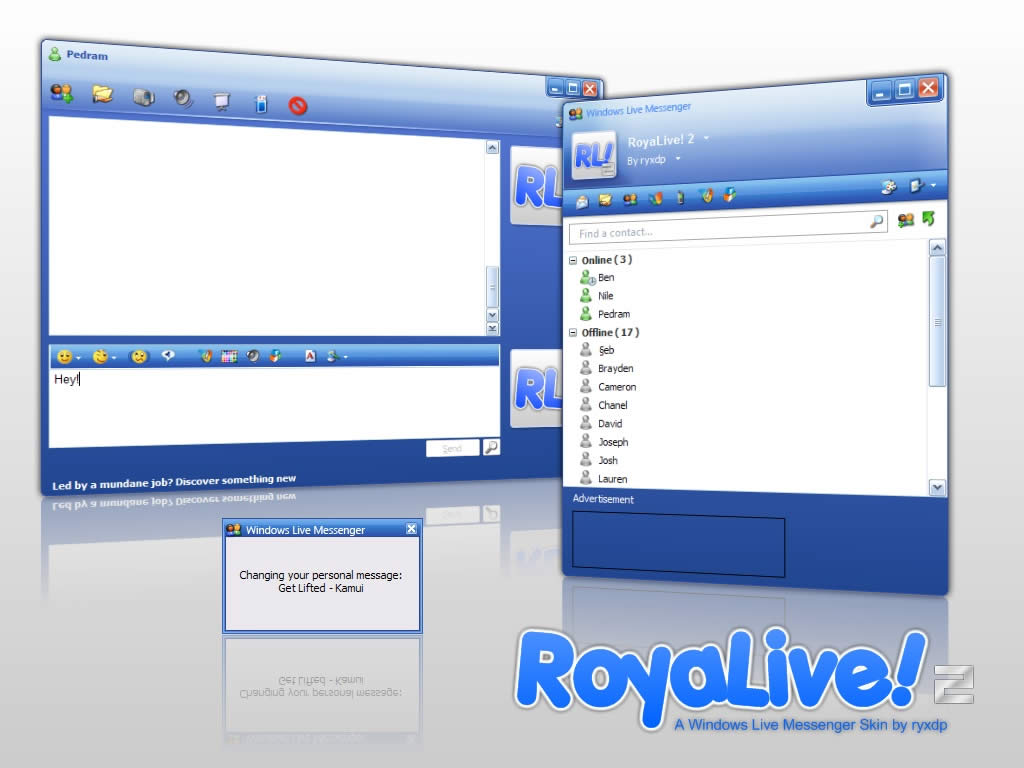Viewport: 1024px width, 768px height.
Task: Open the background picker dropdown arrow
Action: point(345,357)
